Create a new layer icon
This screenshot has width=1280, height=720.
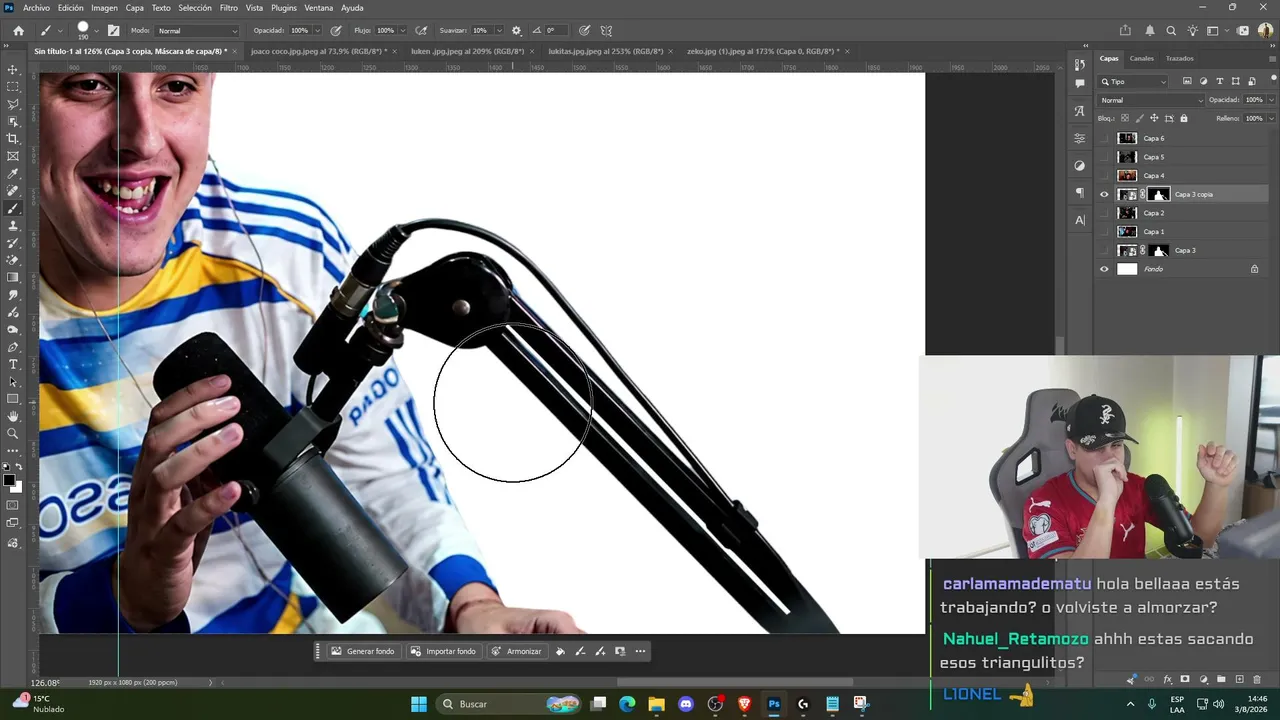coord(1239,679)
